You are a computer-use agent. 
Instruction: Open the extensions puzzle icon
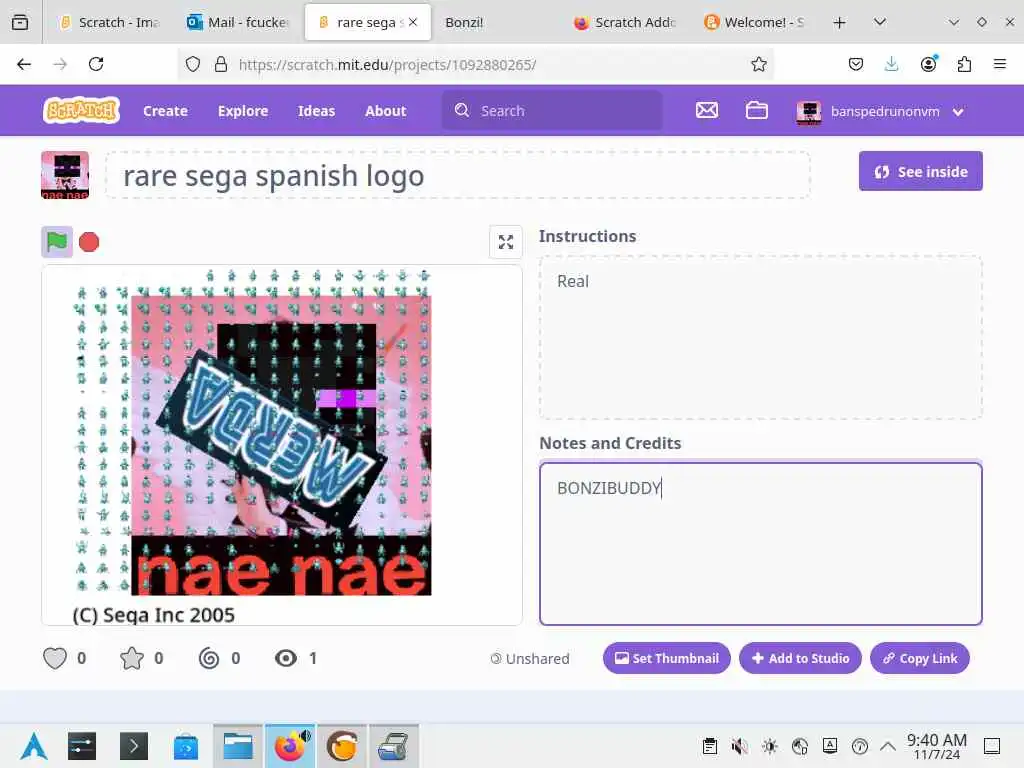964,64
